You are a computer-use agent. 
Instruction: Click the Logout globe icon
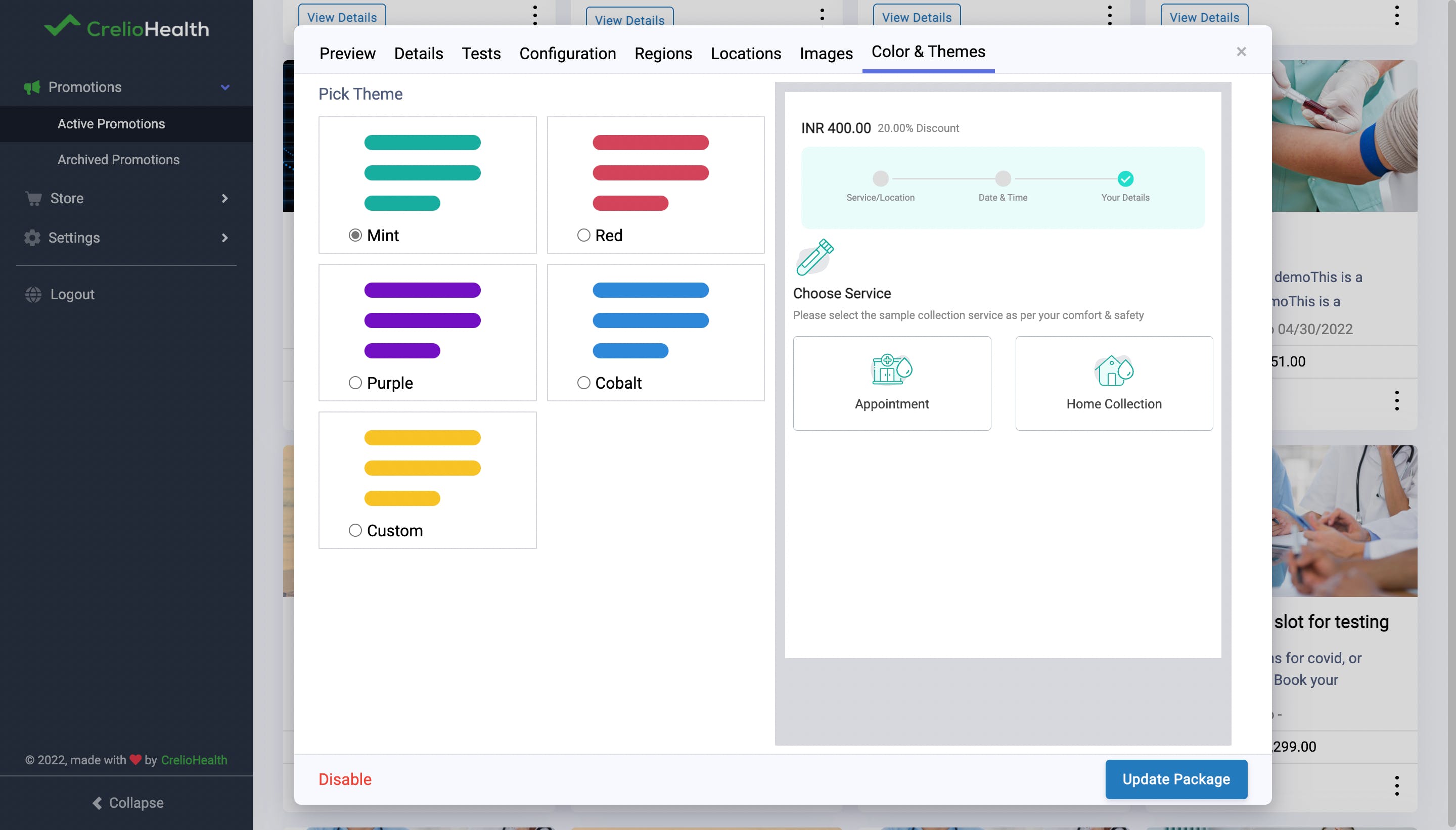pos(33,294)
